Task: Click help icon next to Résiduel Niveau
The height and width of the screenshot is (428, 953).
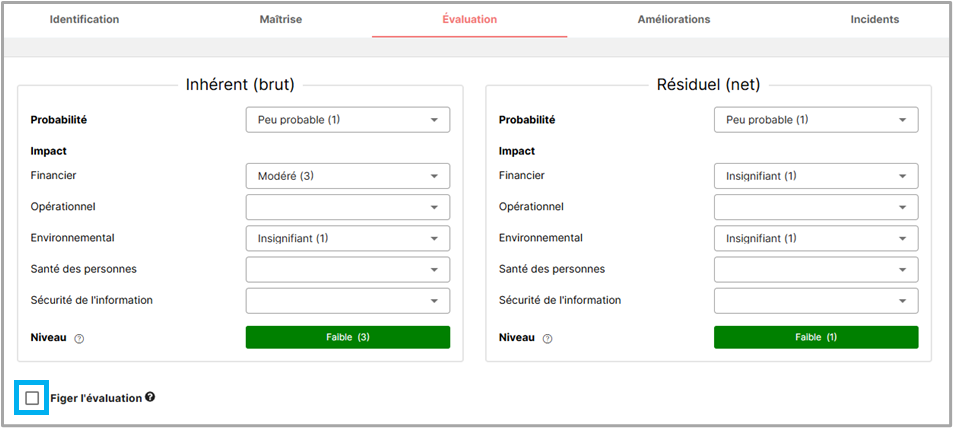Action: pos(547,338)
